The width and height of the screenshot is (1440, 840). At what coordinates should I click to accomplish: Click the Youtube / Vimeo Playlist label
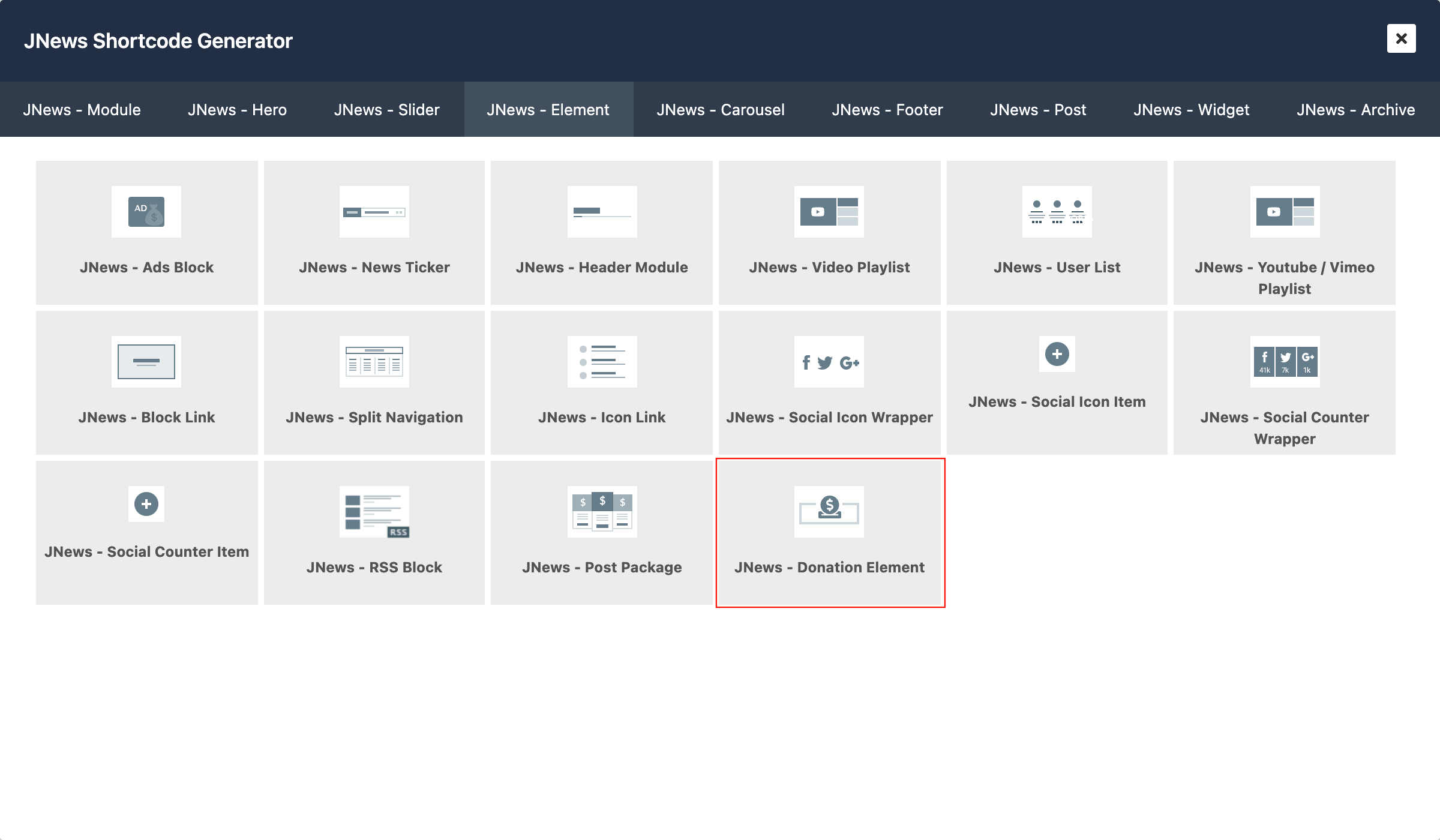(1285, 278)
